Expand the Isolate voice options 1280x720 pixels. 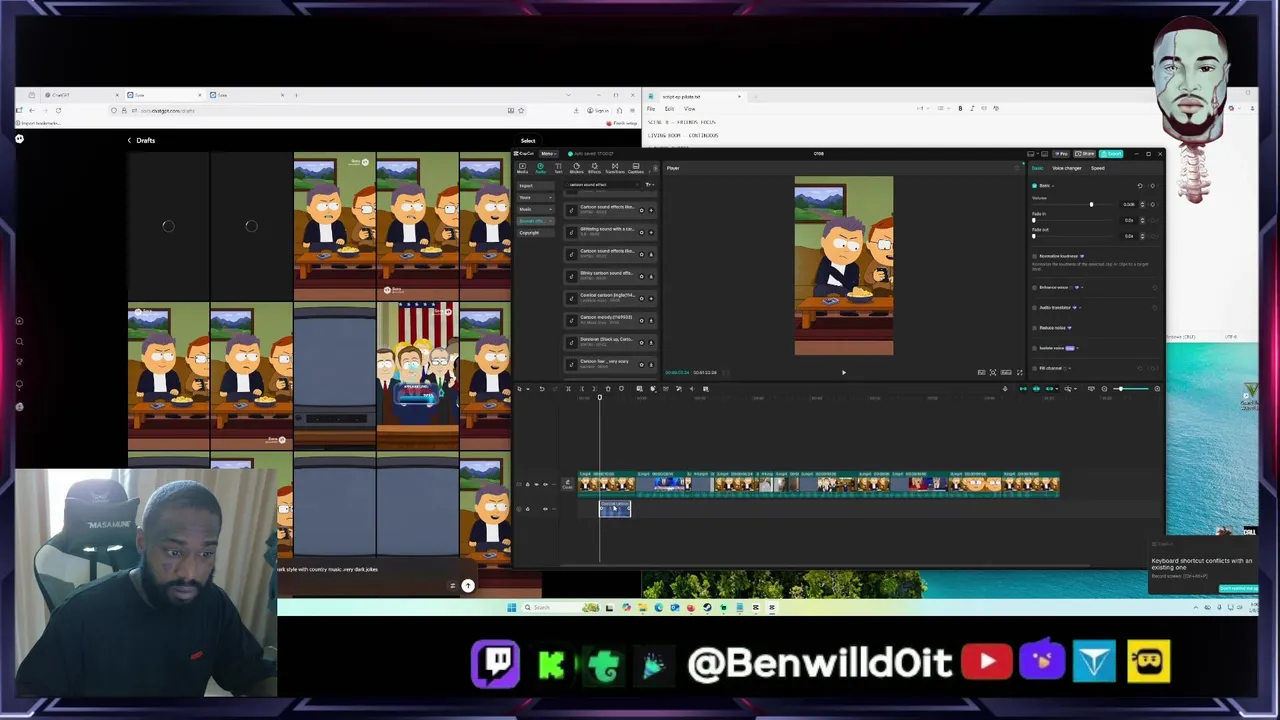pyautogui.click(x=1077, y=348)
